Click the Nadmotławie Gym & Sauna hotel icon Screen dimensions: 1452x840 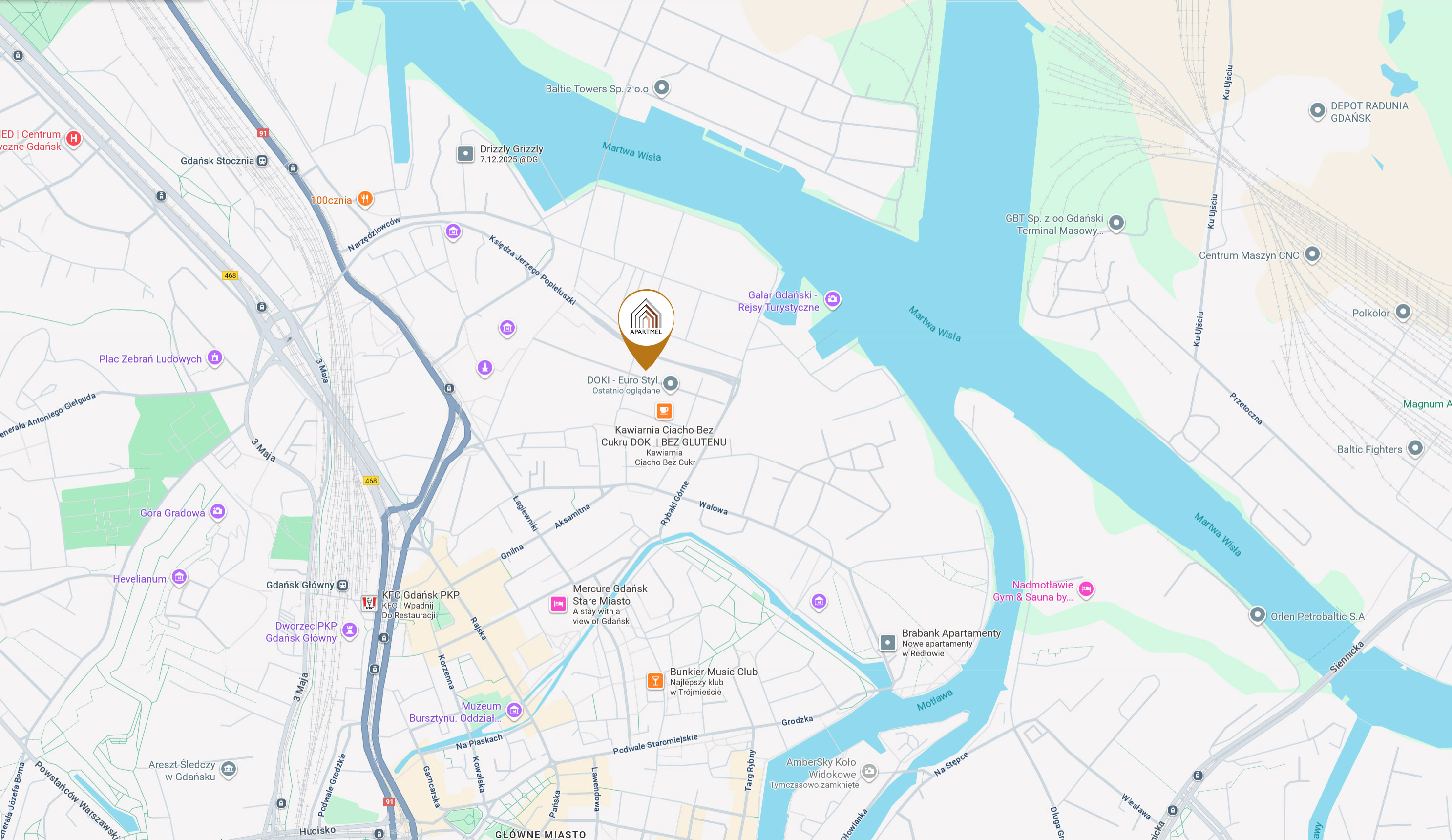[1086, 589]
